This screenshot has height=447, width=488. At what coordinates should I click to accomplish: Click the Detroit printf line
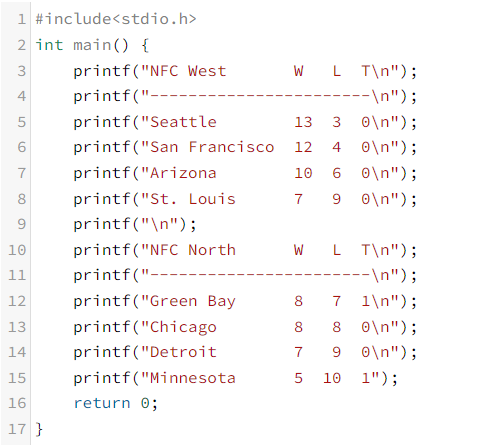coord(245,352)
